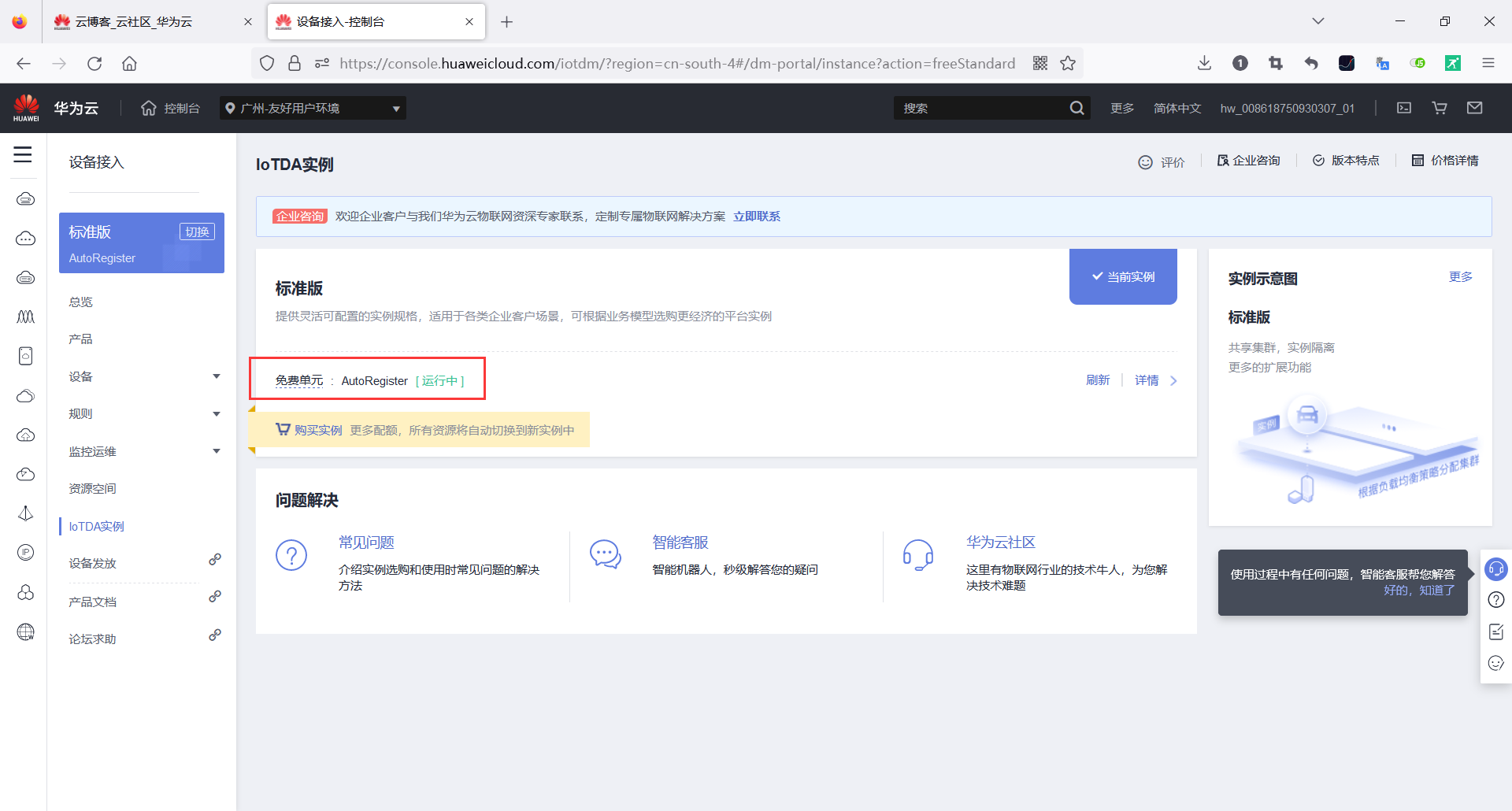This screenshot has height=811, width=1512.
Task: Click the IP icon in left rail
Action: coord(26,553)
